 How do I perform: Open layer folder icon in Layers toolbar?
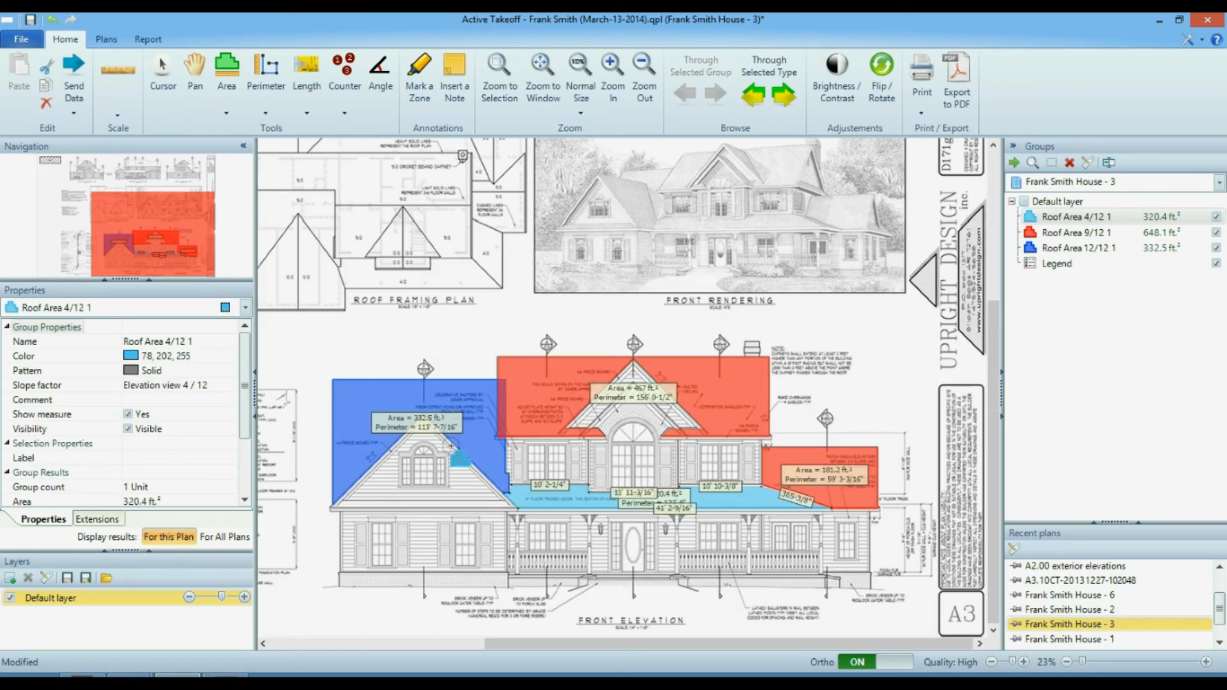click(106, 578)
